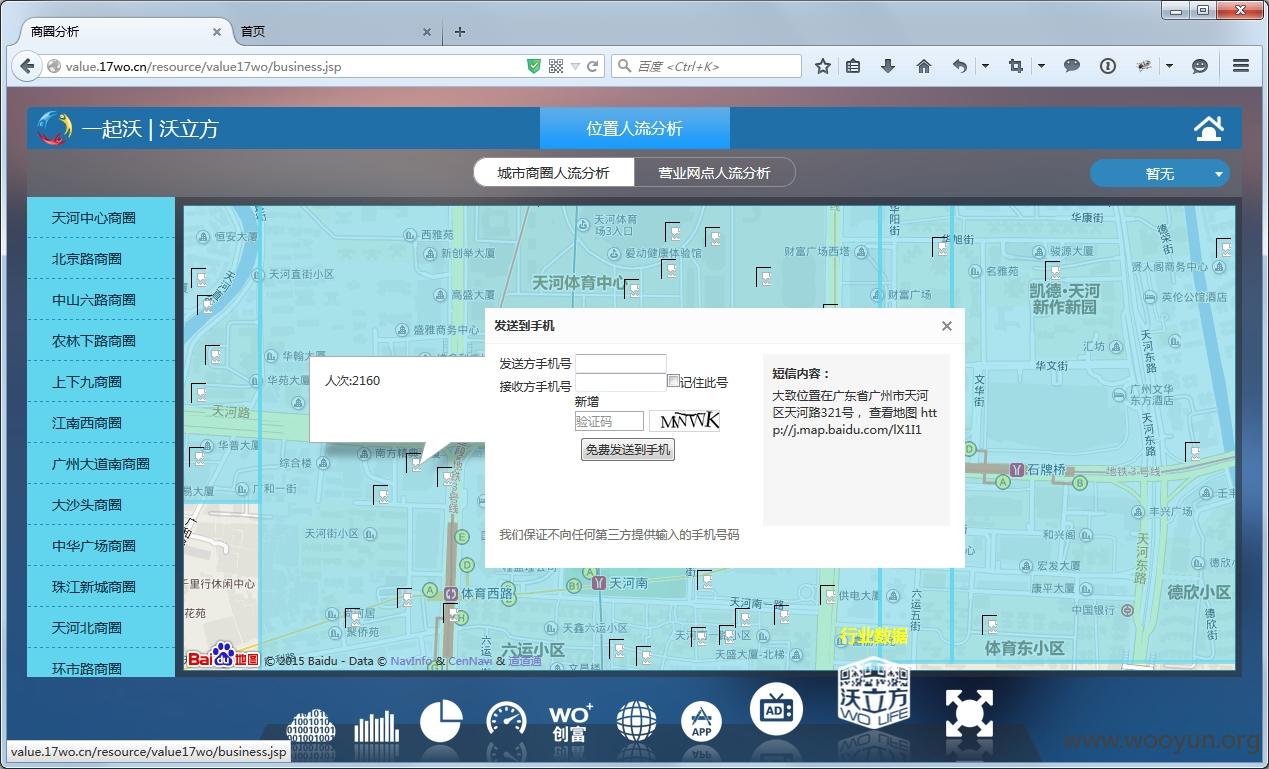
Task: Open downloads via the arrow icon
Action: pyautogui.click(x=888, y=66)
